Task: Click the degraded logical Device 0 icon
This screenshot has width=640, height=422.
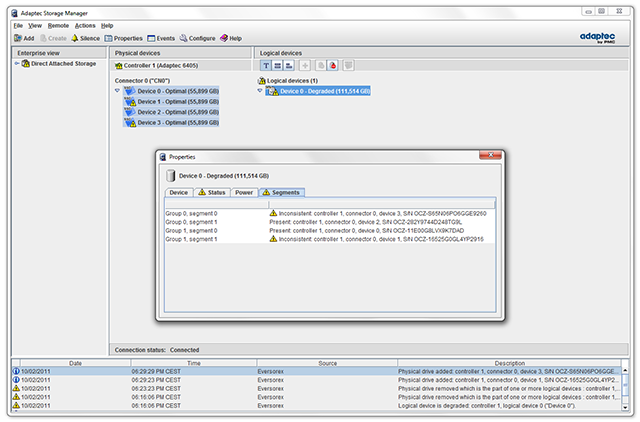Action: point(272,91)
